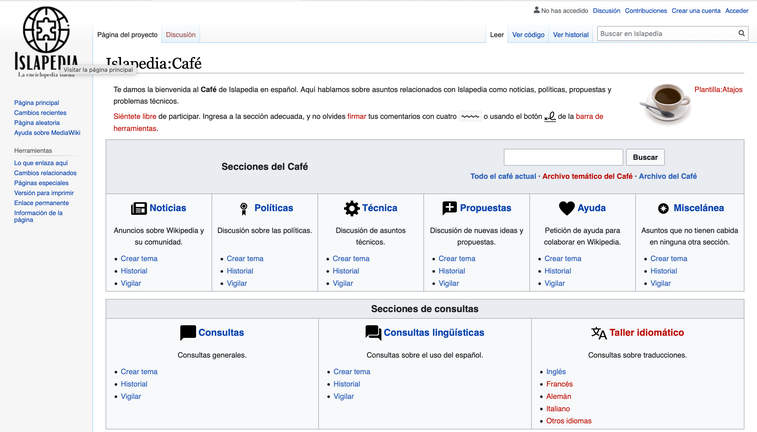Image resolution: width=757 pixels, height=432 pixels.
Task: Click the gear icon beside Técnica
Action: click(351, 208)
